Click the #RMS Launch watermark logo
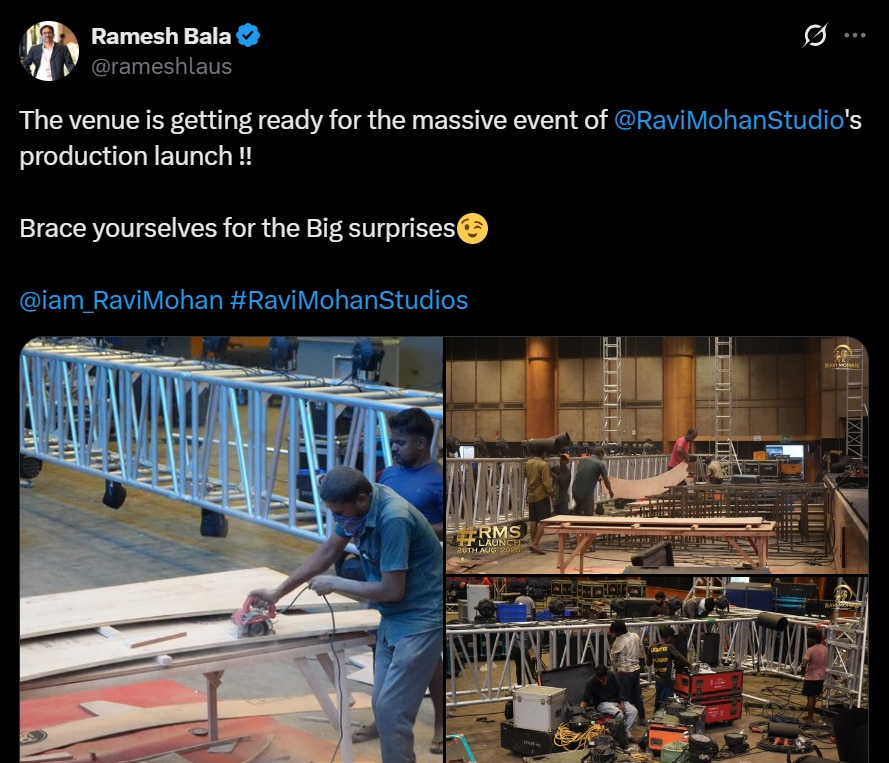The image size is (889, 763). tap(489, 539)
